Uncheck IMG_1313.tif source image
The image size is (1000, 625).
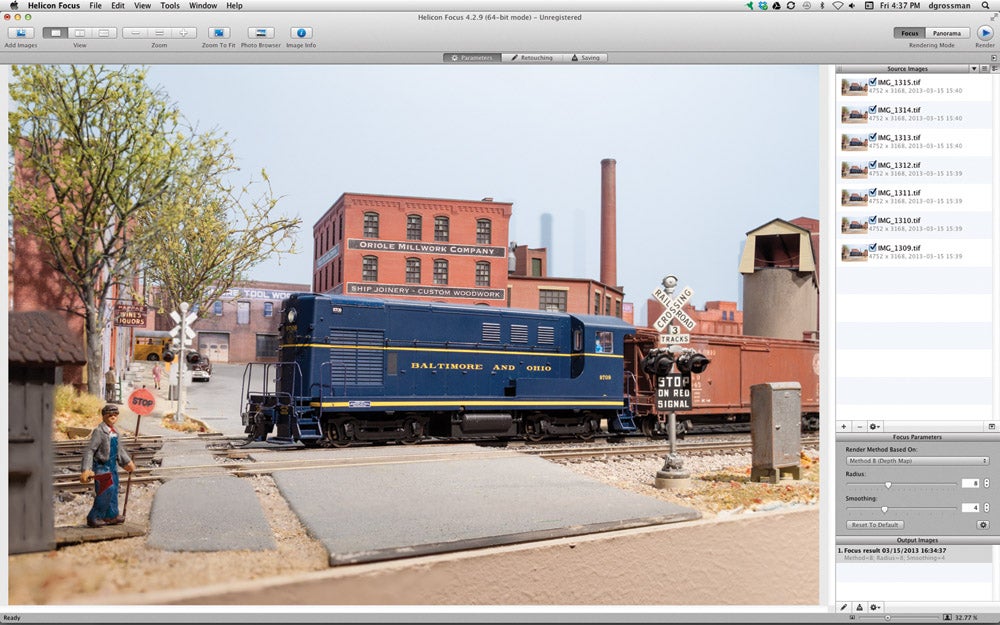(872, 136)
